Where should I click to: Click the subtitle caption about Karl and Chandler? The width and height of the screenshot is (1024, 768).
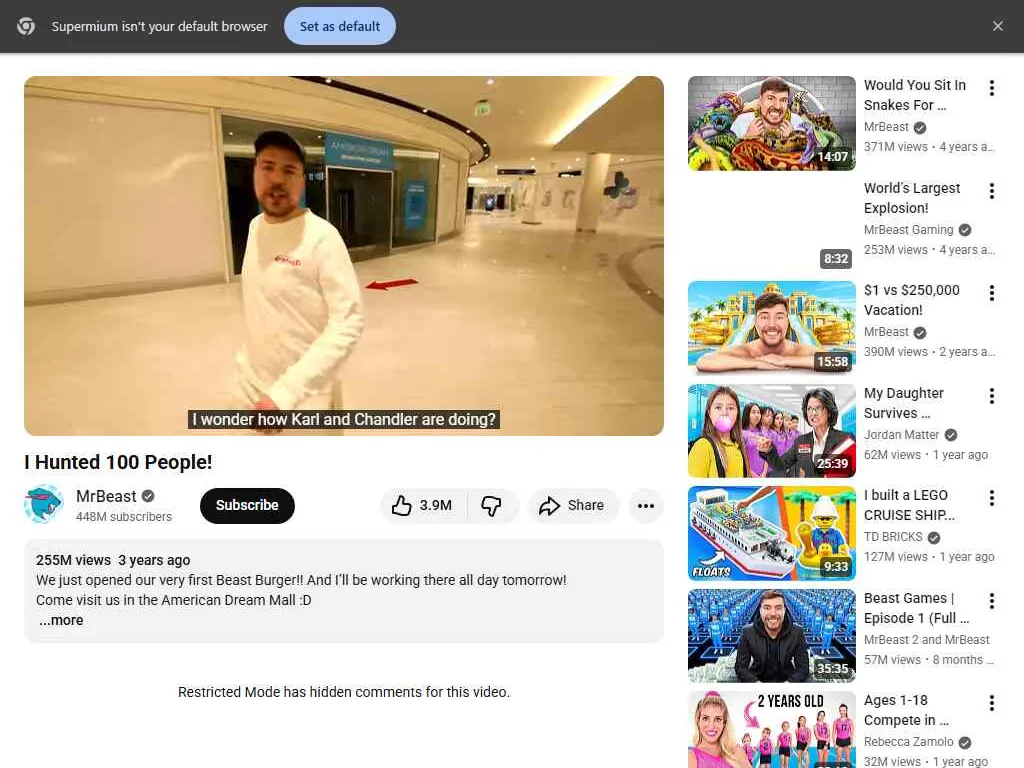[344, 419]
